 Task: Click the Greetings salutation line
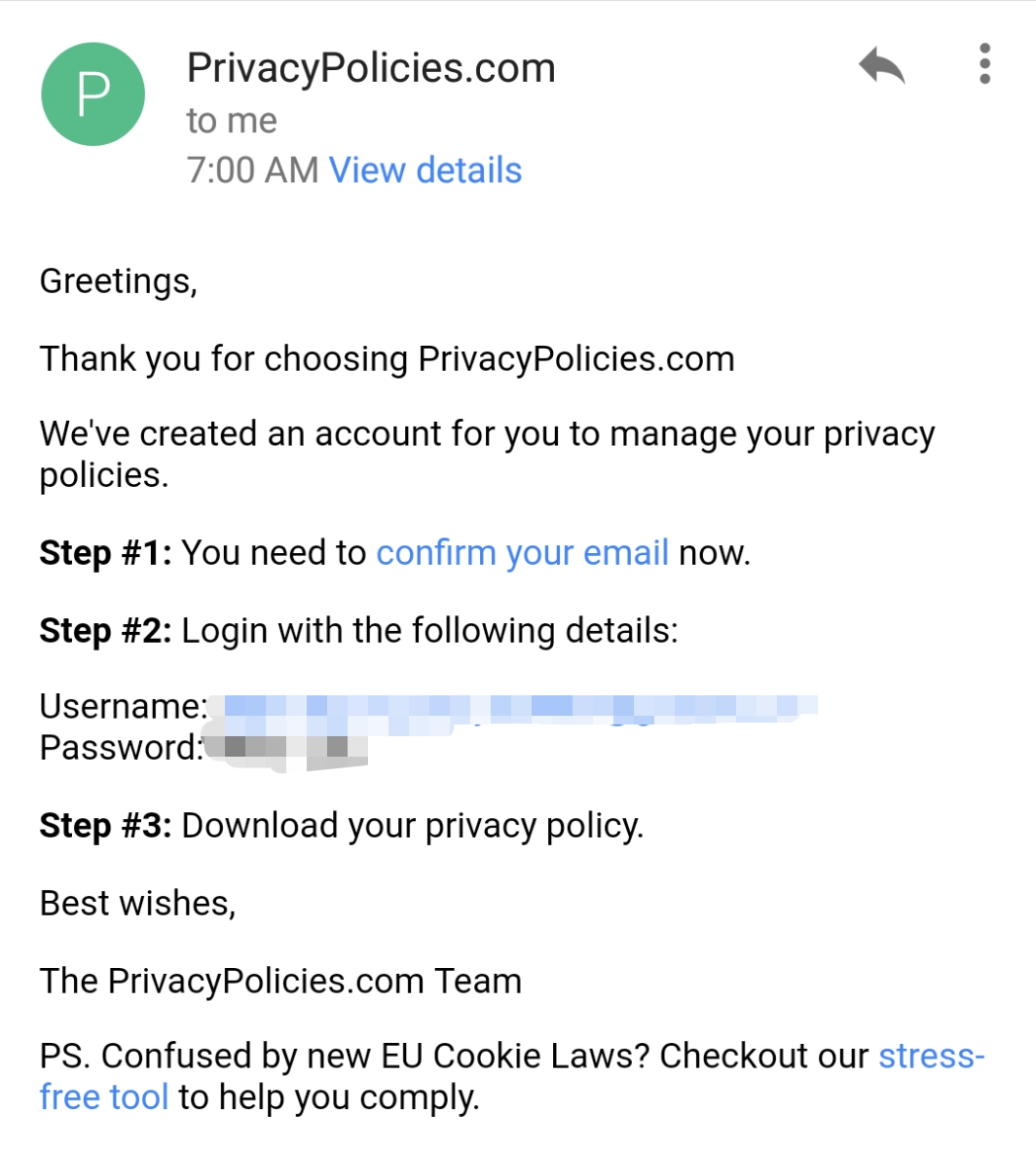click(x=118, y=281)
